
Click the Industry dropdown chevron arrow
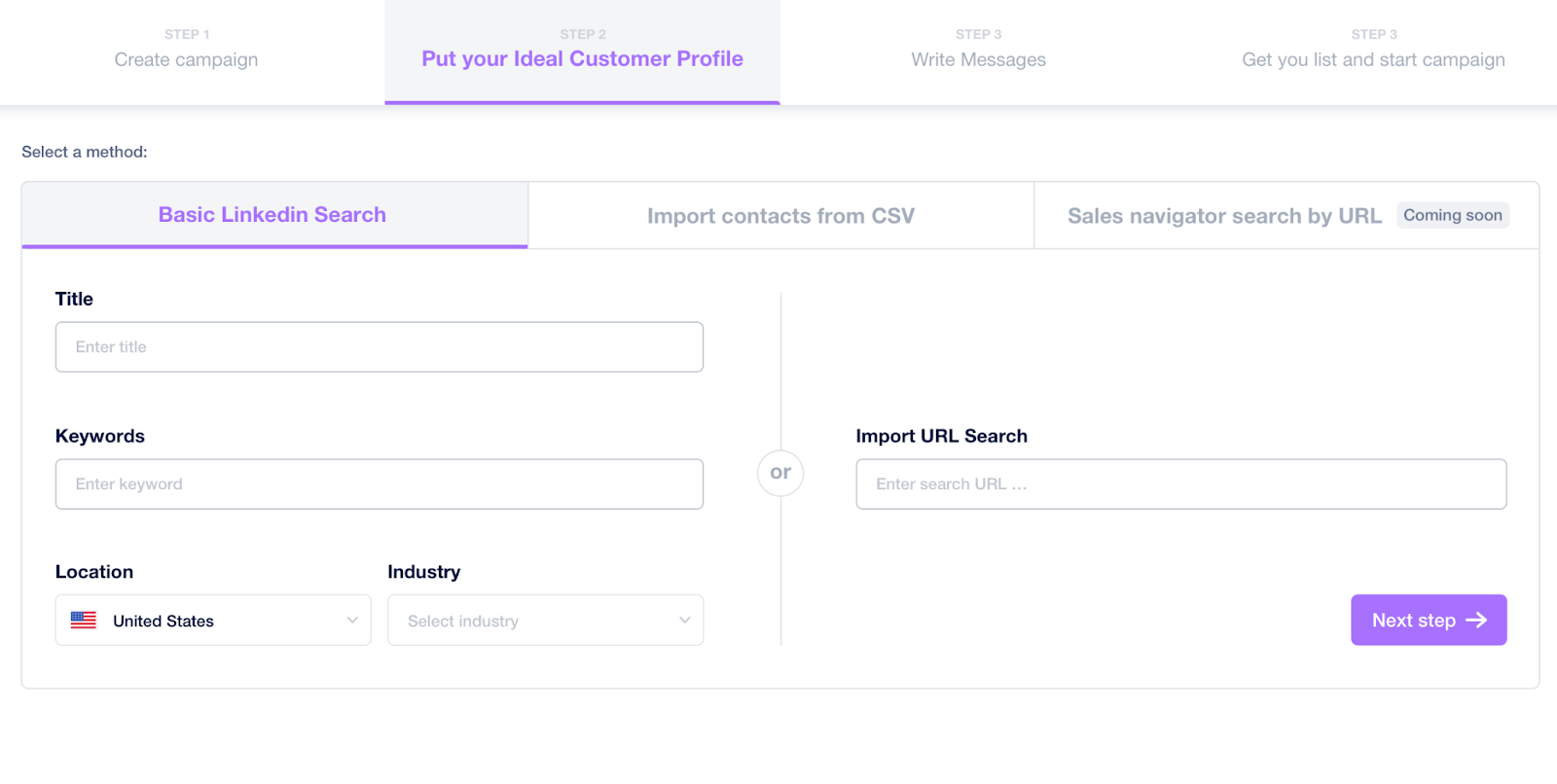click(x=685, y=621)
